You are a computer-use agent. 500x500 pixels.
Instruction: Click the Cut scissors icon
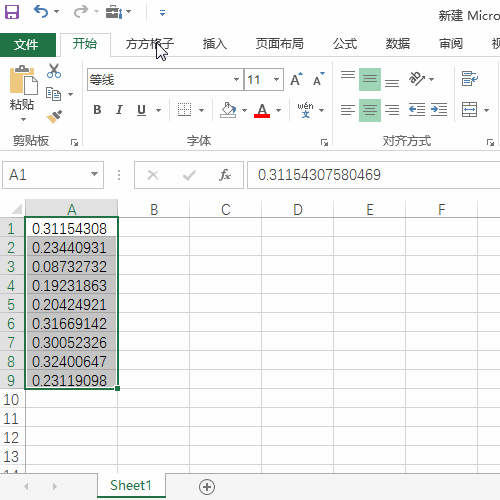point(54,71)
